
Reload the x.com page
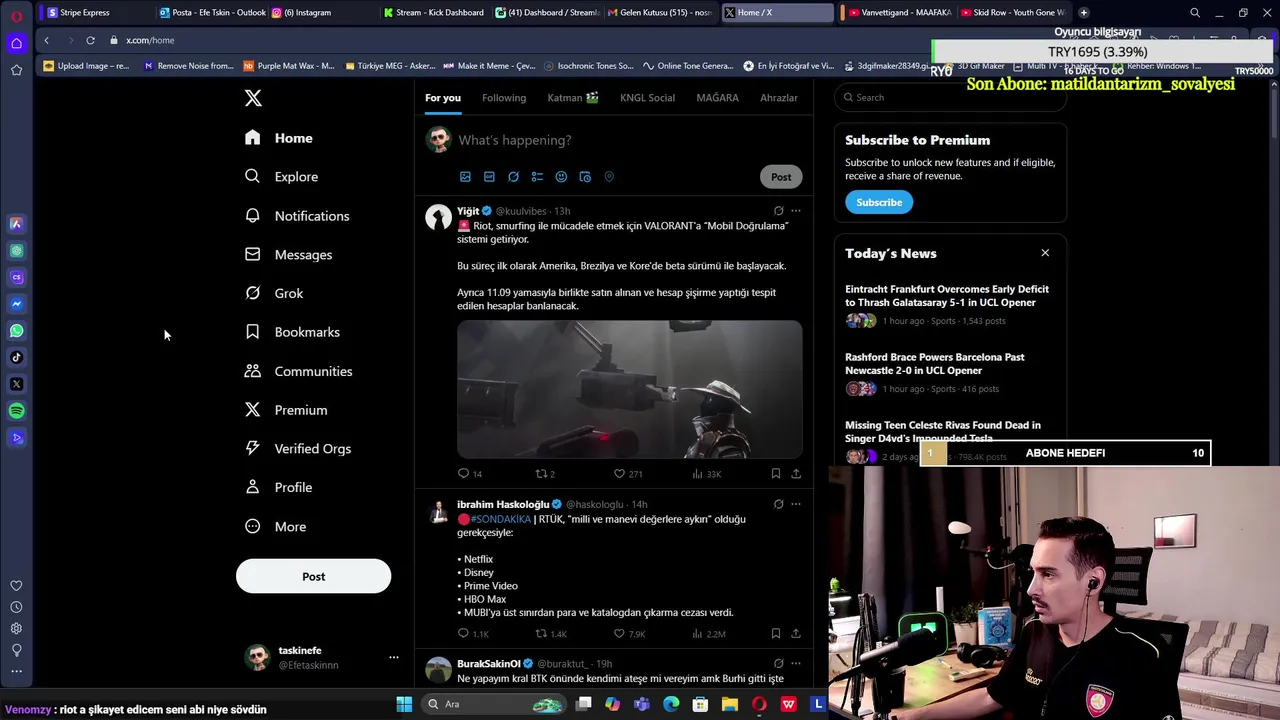(x=90, y=40)
